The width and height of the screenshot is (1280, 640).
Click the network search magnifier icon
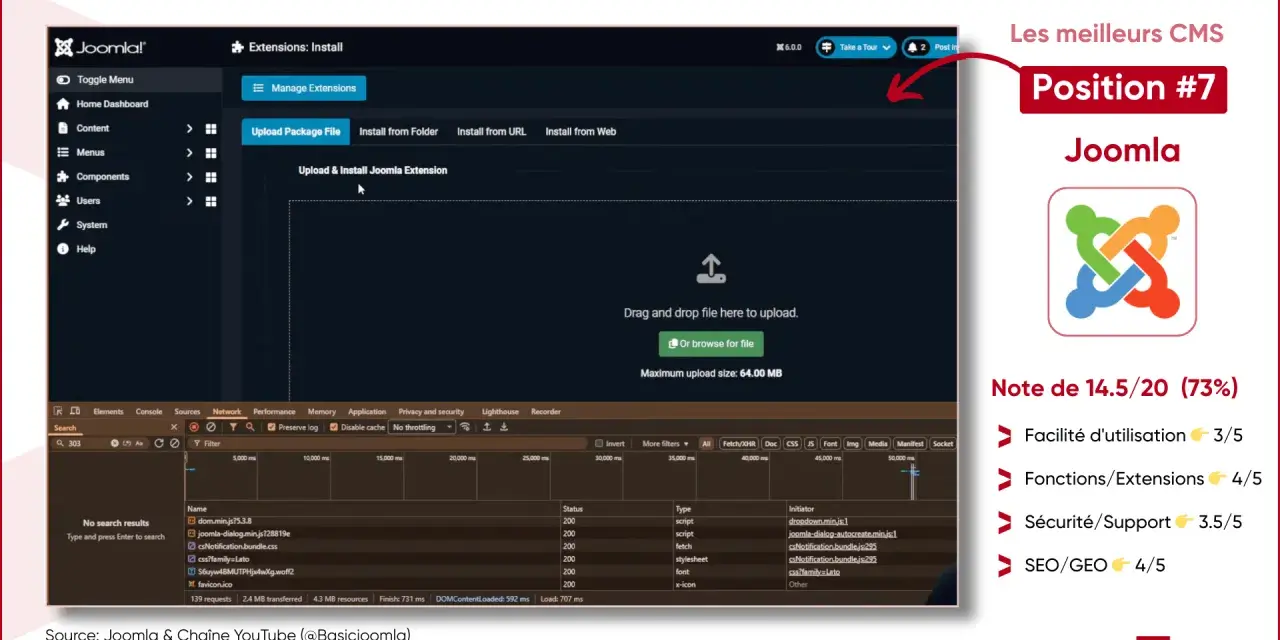click(250, 427)
